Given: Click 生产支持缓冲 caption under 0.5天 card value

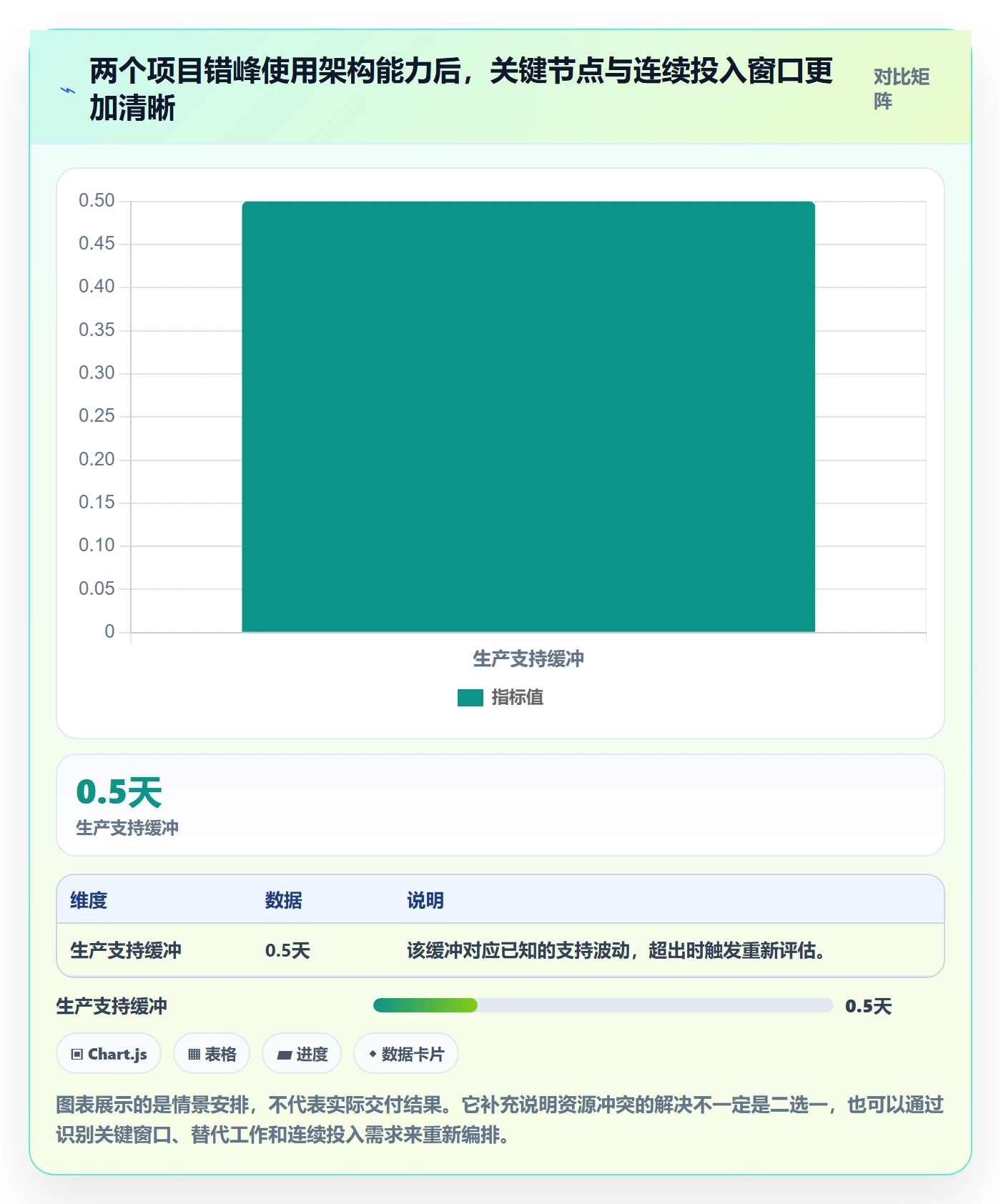Looking at the screenshot, I should (127, 828).
